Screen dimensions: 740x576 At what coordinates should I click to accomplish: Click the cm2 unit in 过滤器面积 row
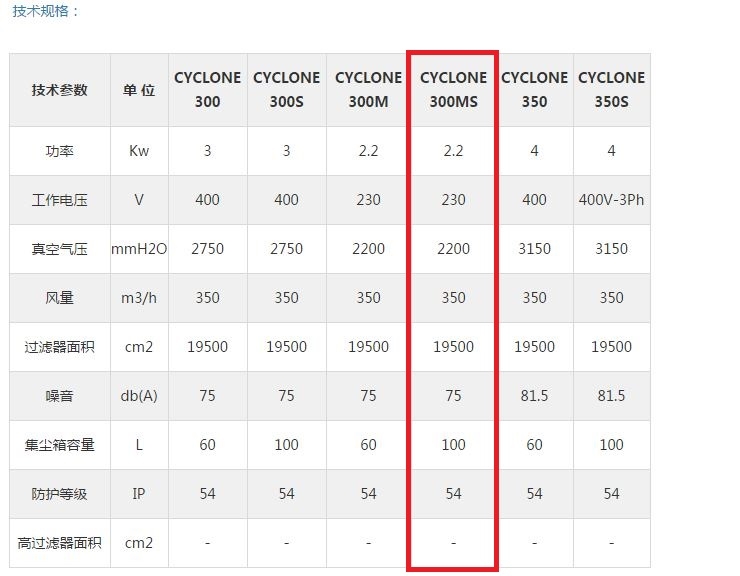tap(139, 347)
